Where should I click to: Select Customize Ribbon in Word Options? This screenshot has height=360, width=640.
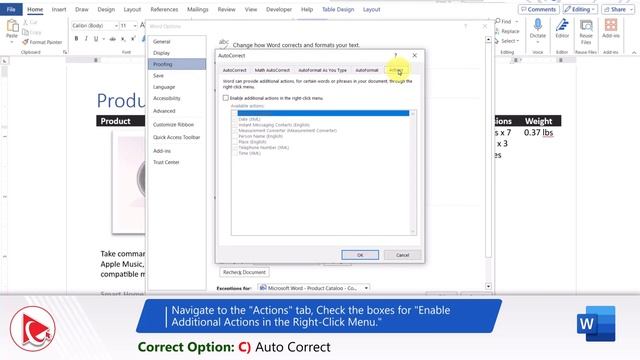coord(173,124)
